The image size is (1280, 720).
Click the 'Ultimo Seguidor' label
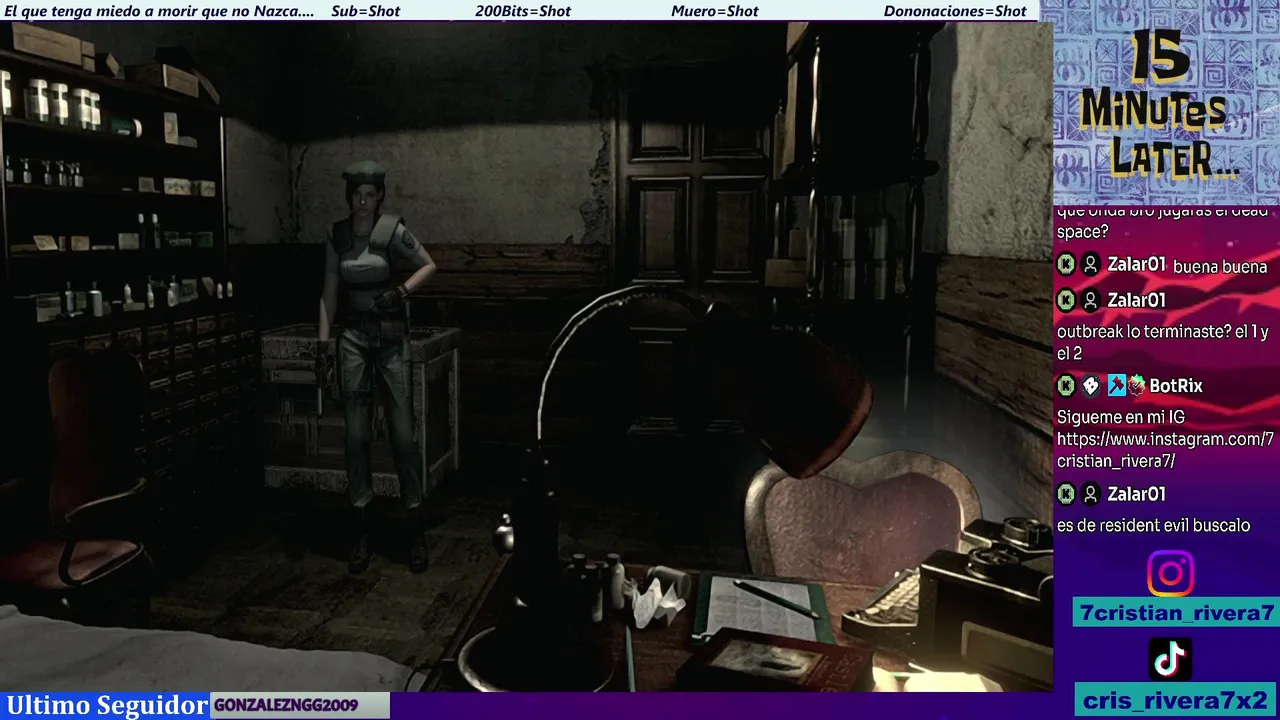click(107, 705)
